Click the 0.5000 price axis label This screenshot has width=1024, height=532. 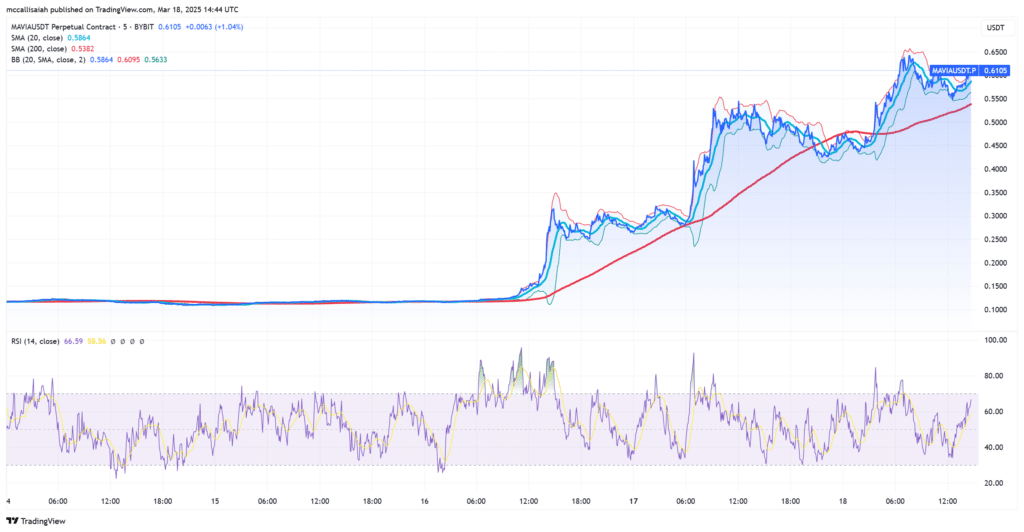coord(995,123)
